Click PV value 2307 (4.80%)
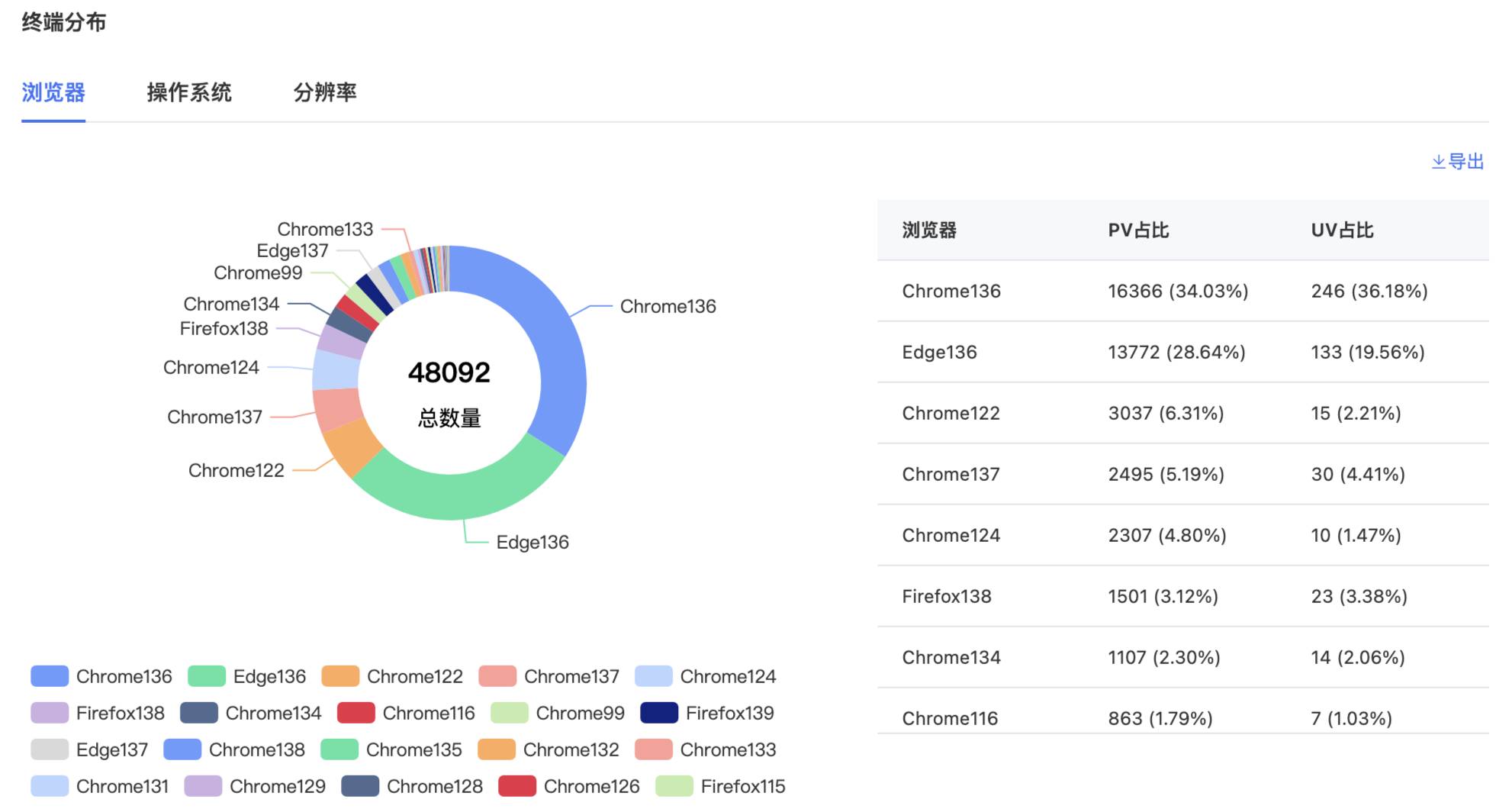Image resolution: width=1512 pixels, height=809 pixels. (1167, 535)
